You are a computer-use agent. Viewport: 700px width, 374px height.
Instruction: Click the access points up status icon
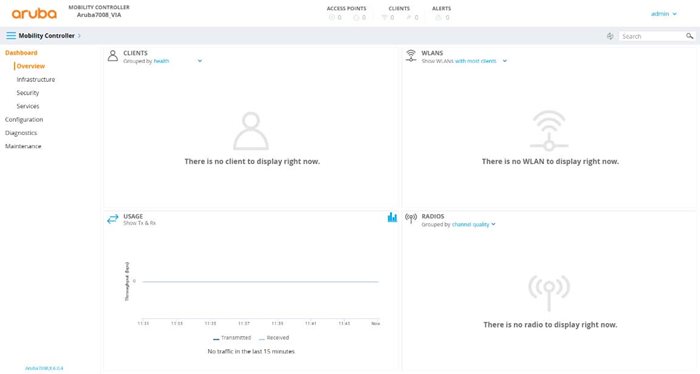332,17
